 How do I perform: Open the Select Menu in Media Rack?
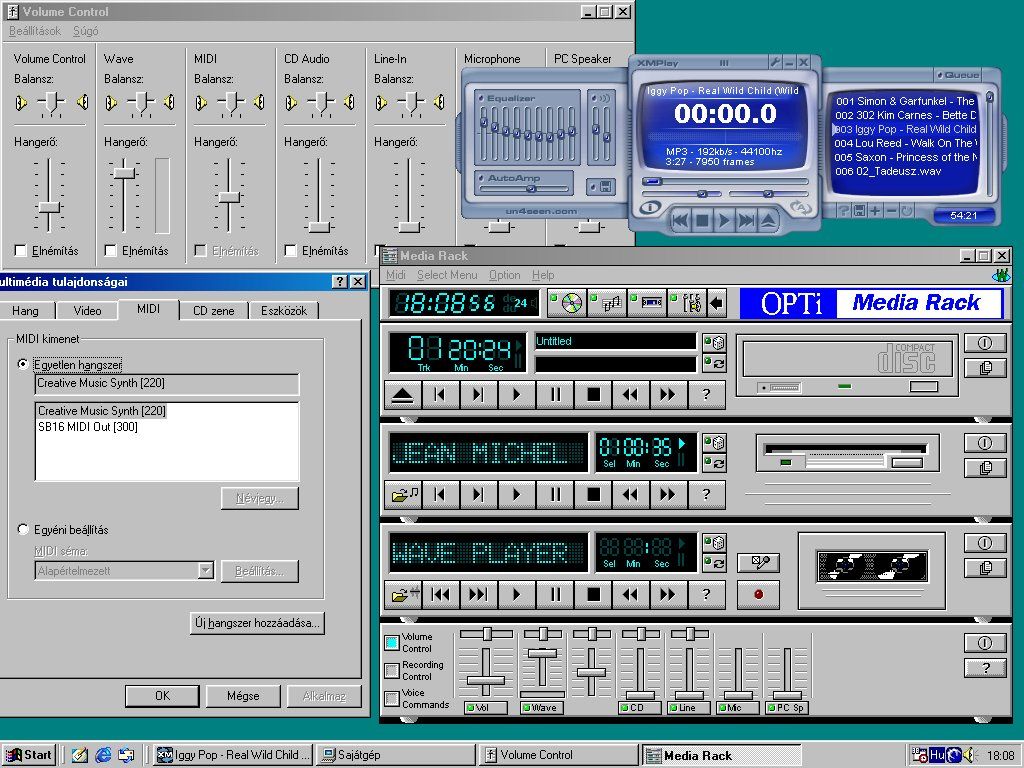click(447, 275)
